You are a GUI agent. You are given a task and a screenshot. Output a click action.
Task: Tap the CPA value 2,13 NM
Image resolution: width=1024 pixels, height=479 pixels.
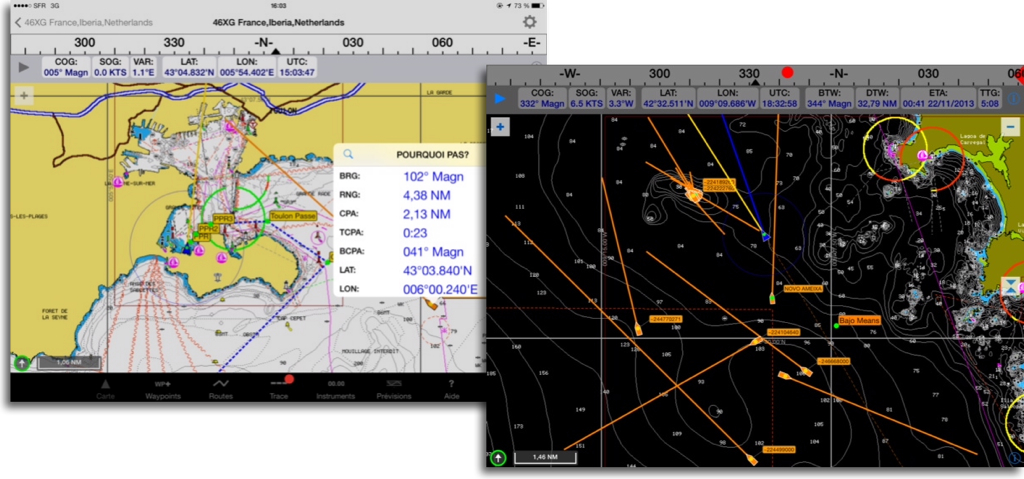click(427, 214)
